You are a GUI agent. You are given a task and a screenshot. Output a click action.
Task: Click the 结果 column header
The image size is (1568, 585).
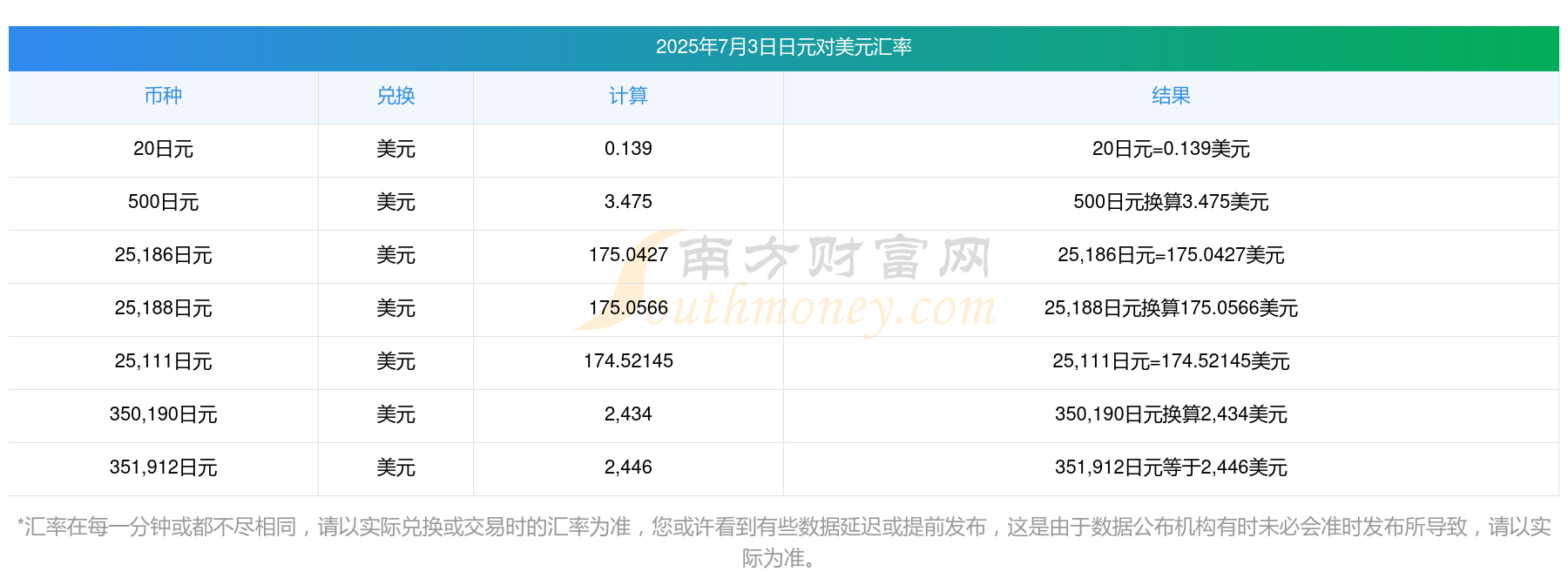click(x=1171, y=96)
